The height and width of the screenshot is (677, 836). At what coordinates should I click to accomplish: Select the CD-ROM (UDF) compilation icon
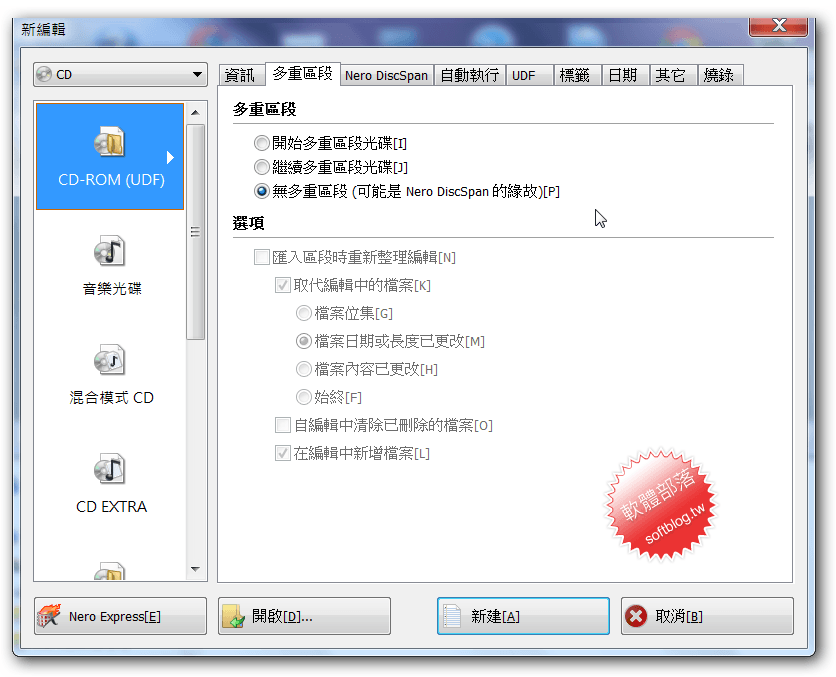coord(109,142)
